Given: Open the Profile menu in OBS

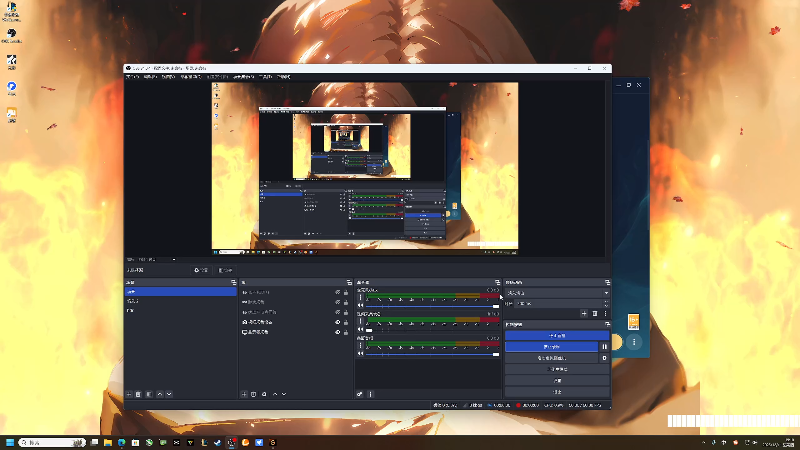Looking at the screenshot, I should coord(218,77).
